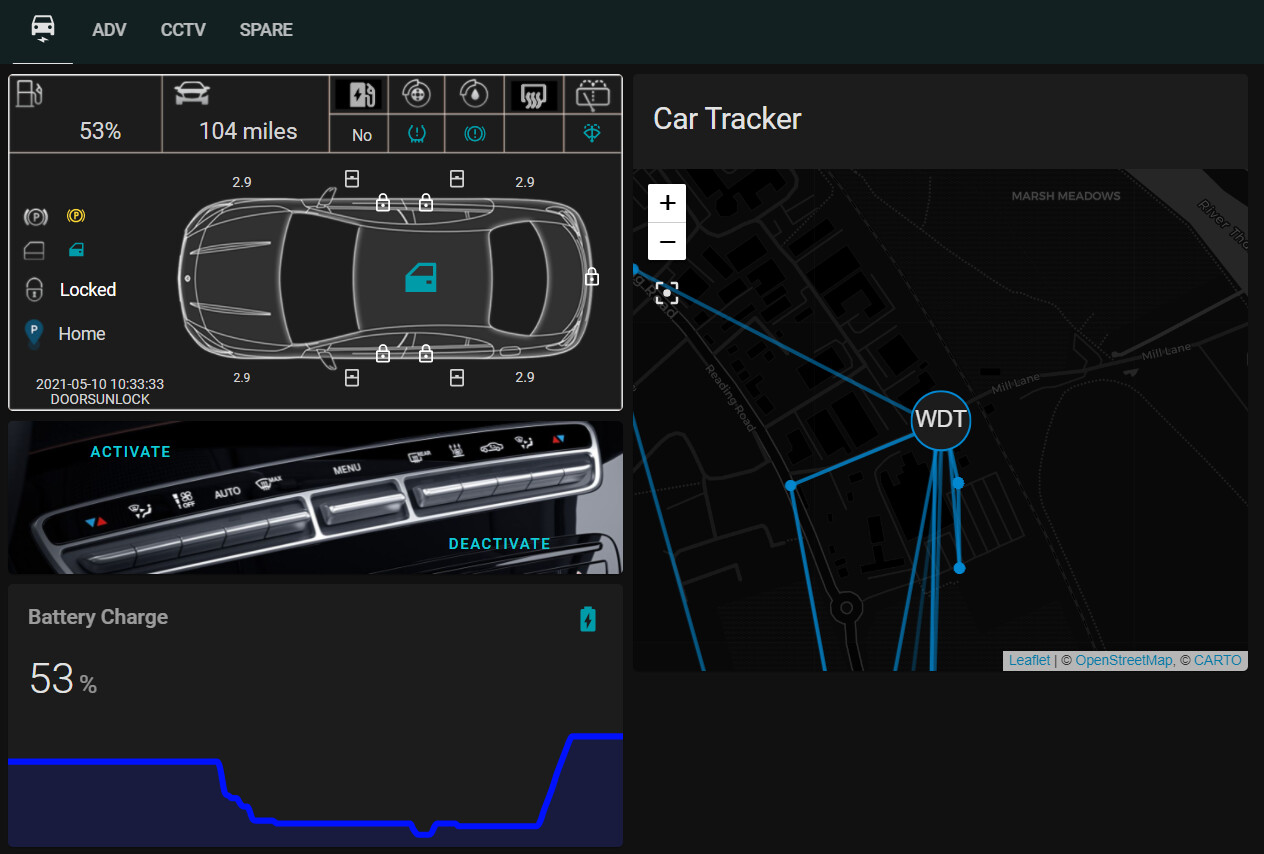Click the teal brake warning indicator icon
The height and width of the screenshot is (854, 1264).
[x=475, y=133]
